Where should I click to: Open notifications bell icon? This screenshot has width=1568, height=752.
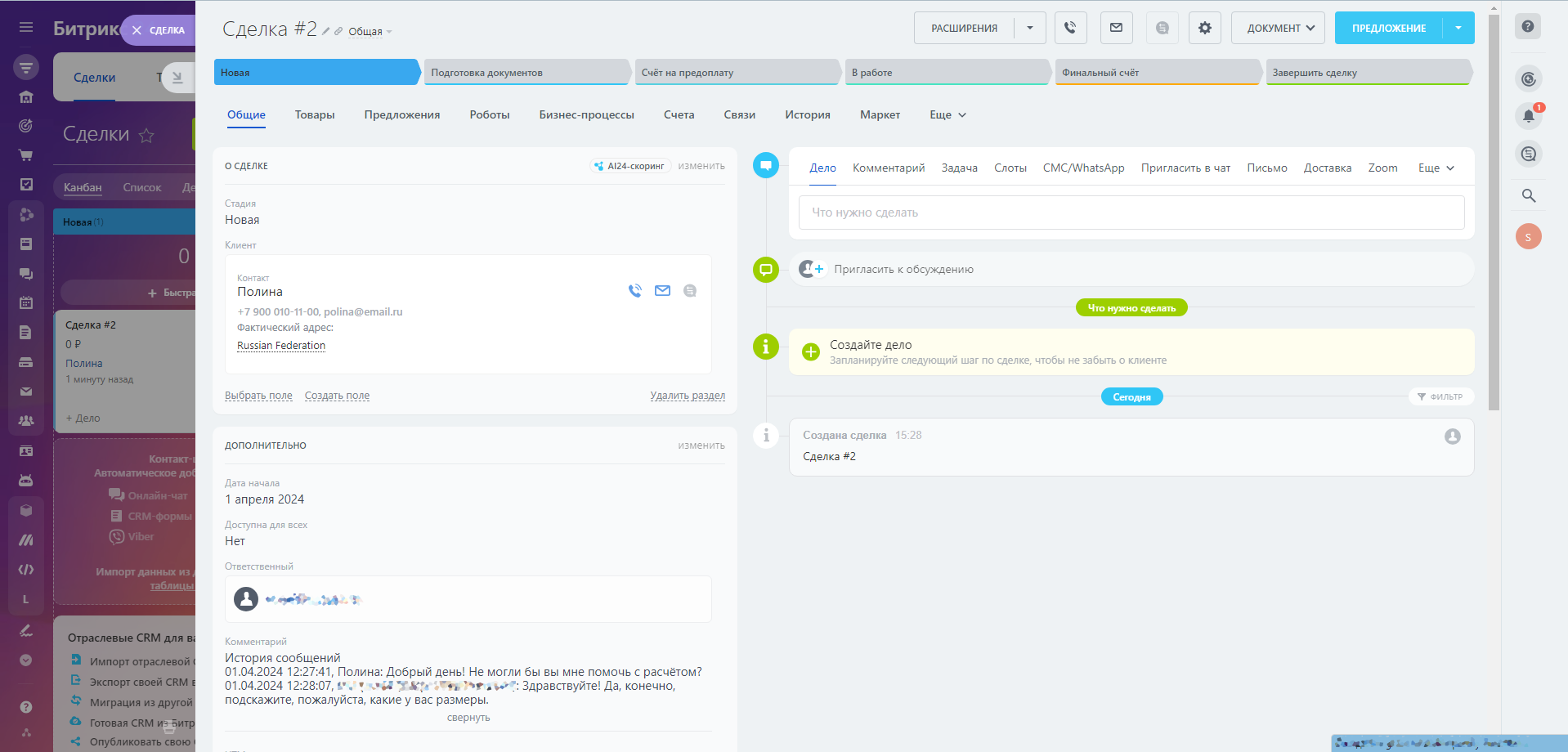point(1528,116)
